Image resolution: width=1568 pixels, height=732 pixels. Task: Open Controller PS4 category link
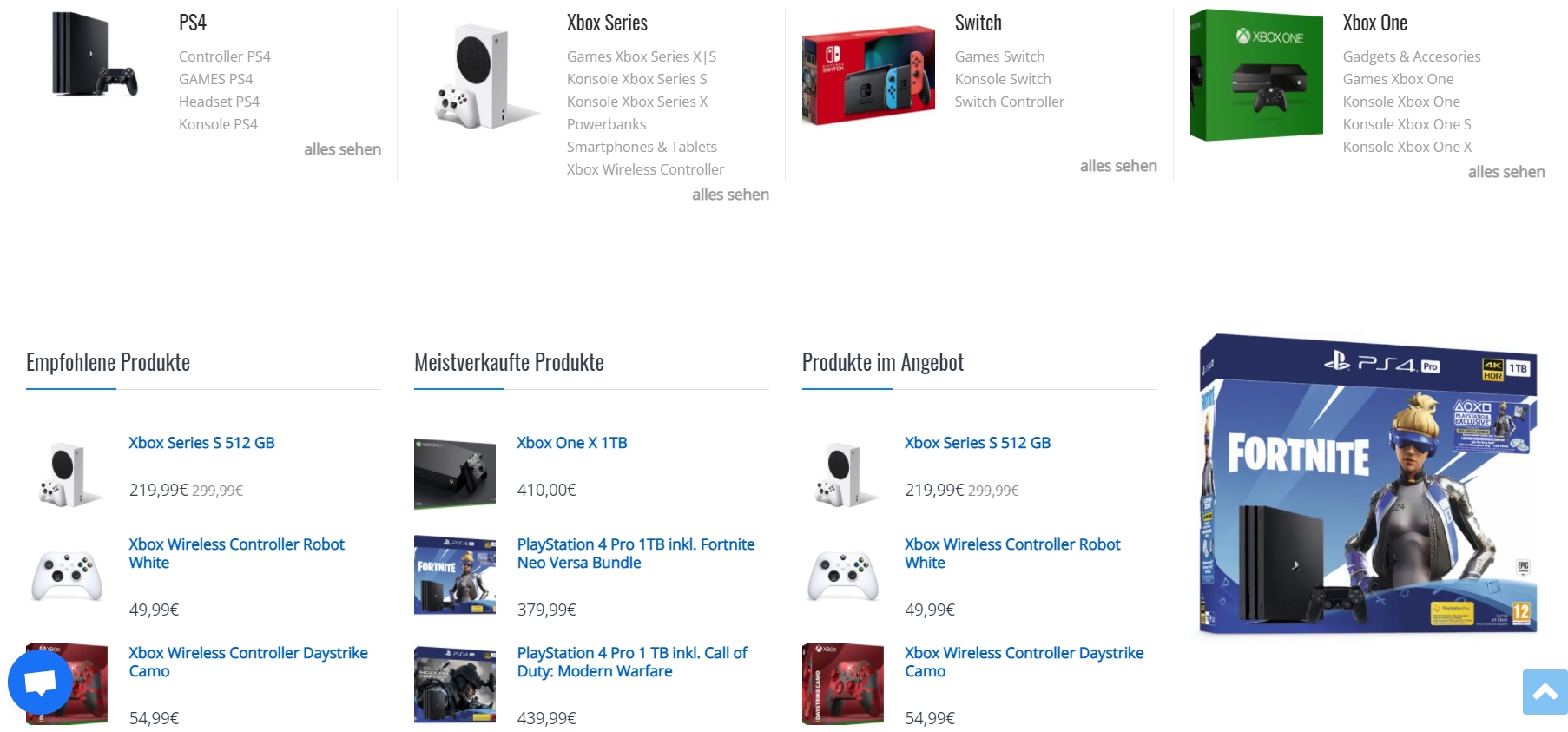[225, 56]
